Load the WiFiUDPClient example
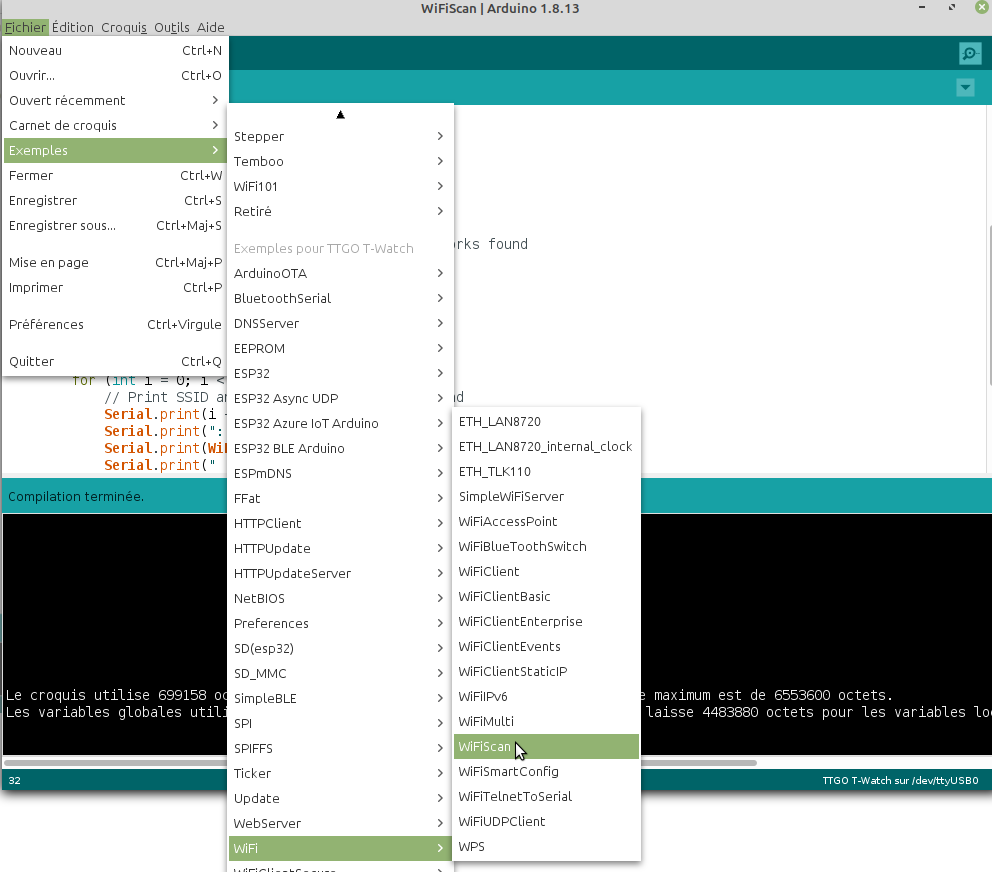 pos(547,821)
